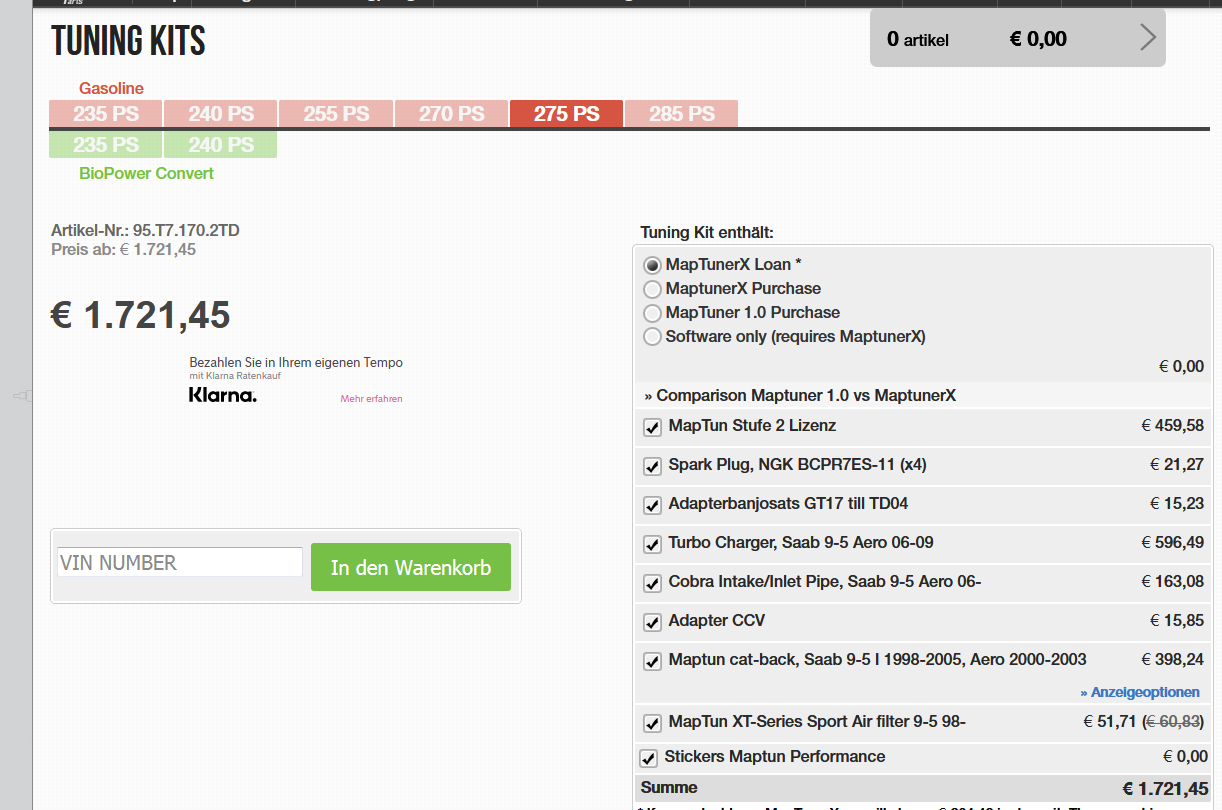Open Comparison Maptuner 1.0 vs MaptunerX
Viewport: 1222px width, 810px height.
[x=800, y=395]
